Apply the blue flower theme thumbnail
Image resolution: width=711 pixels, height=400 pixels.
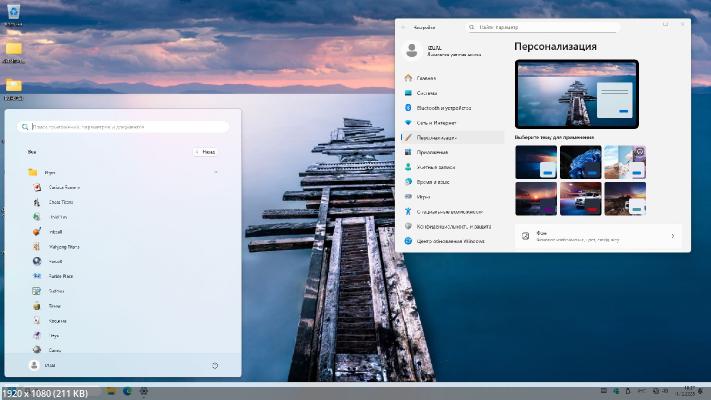tap(580, 162)
